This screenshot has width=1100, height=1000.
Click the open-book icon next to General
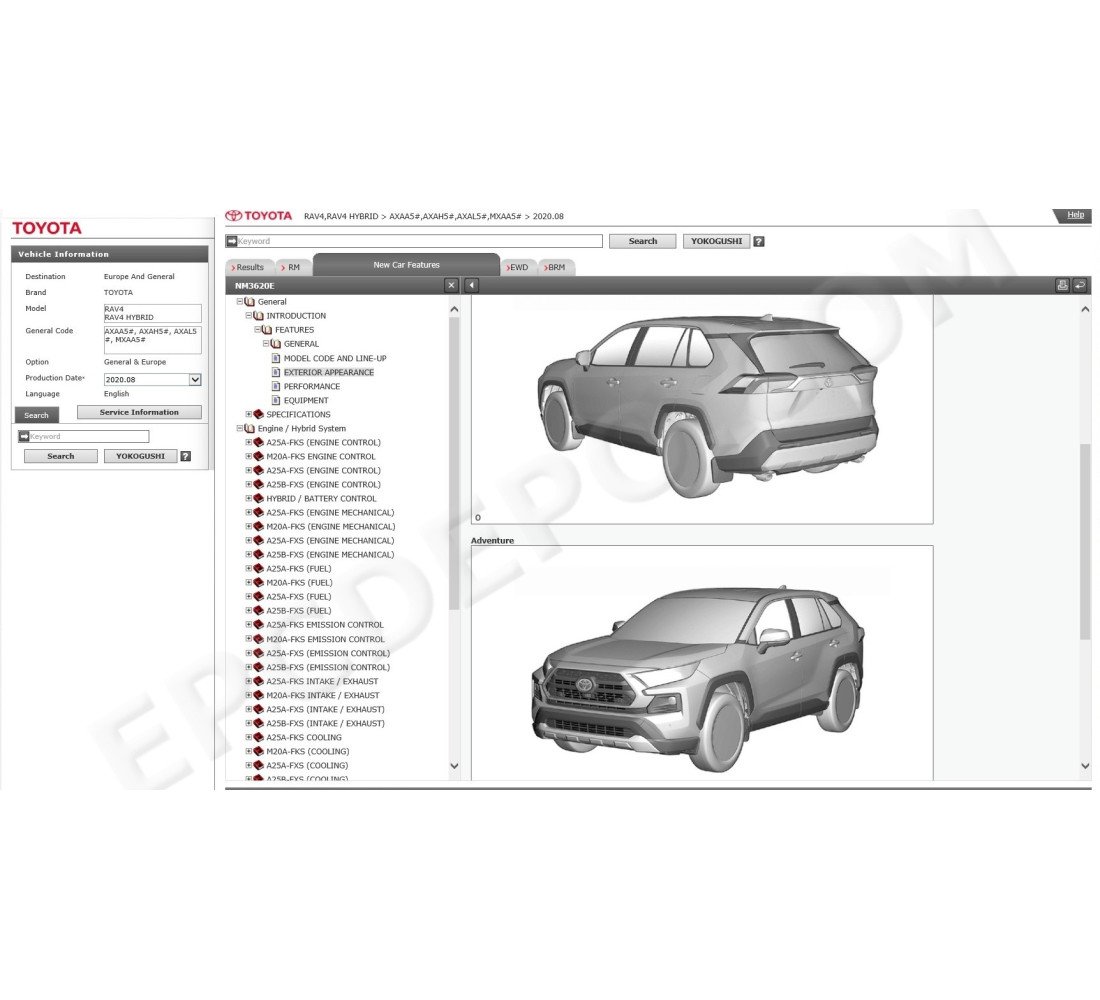(x=249, y=302)
